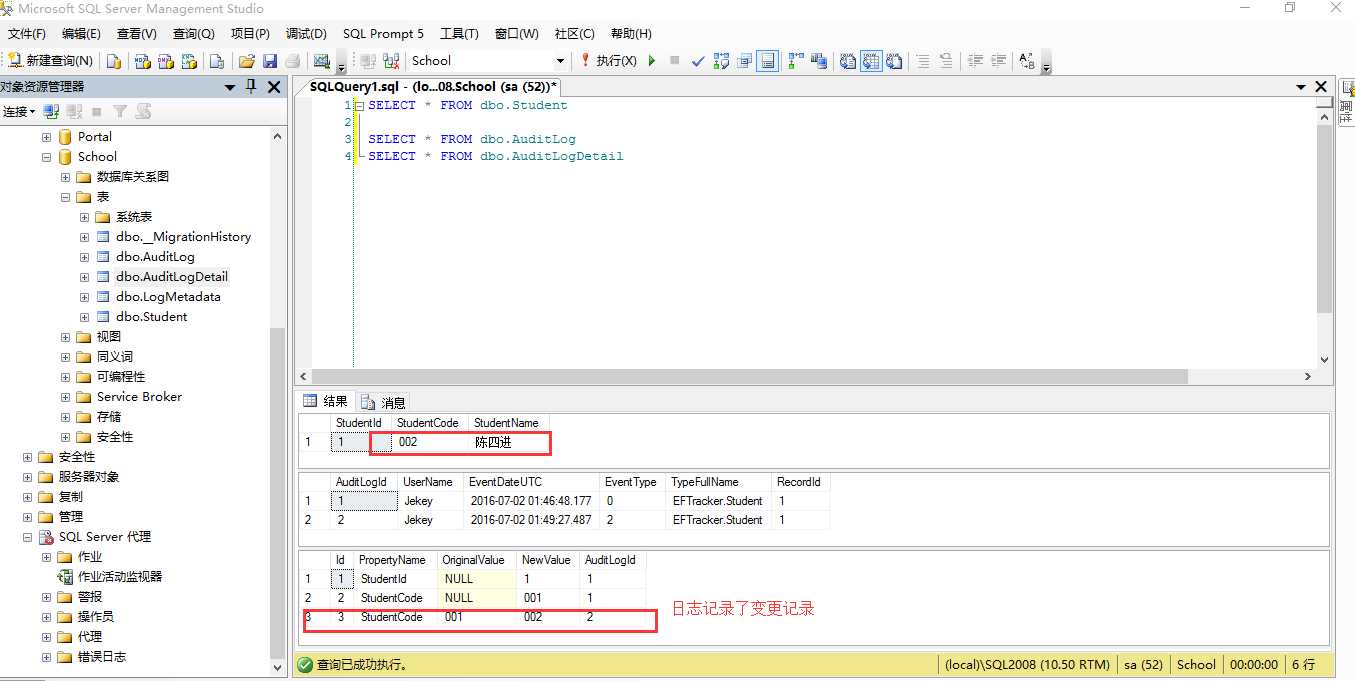Switch output to Results to Text
This screenshot has width=1355, height=681.
848,61
